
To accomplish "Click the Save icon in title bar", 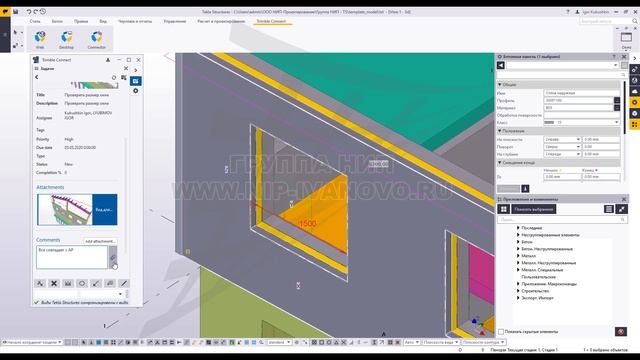I will coord(16,12).
